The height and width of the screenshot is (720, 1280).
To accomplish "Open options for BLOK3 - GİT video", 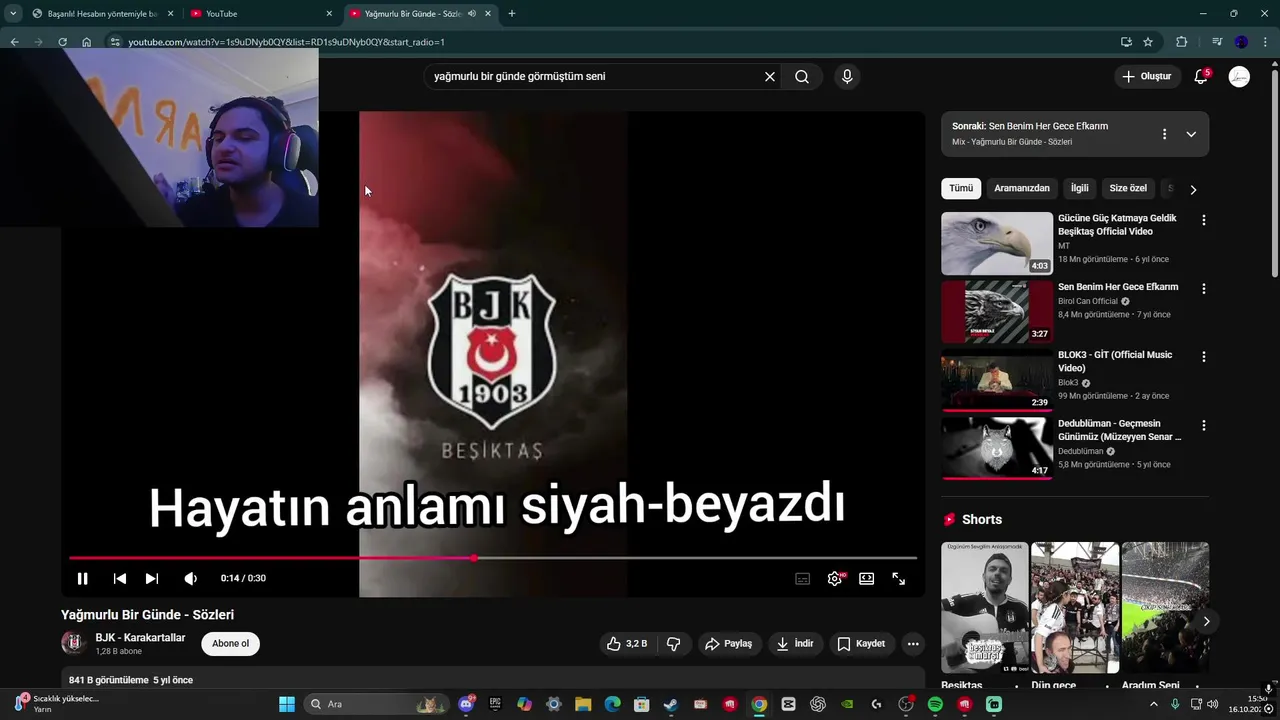I will tap(1203, 357).
